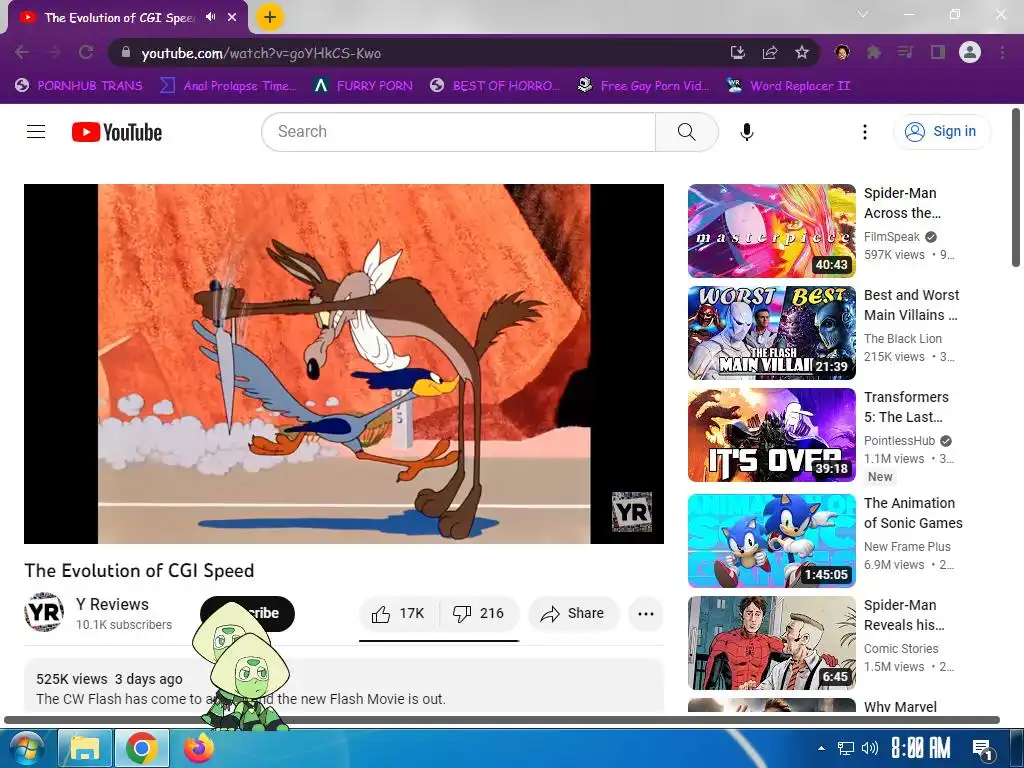The image size is (1024, 768).
Task: Like the video with thumbs up
Action: pyautogui.click(x=398, y=613)
